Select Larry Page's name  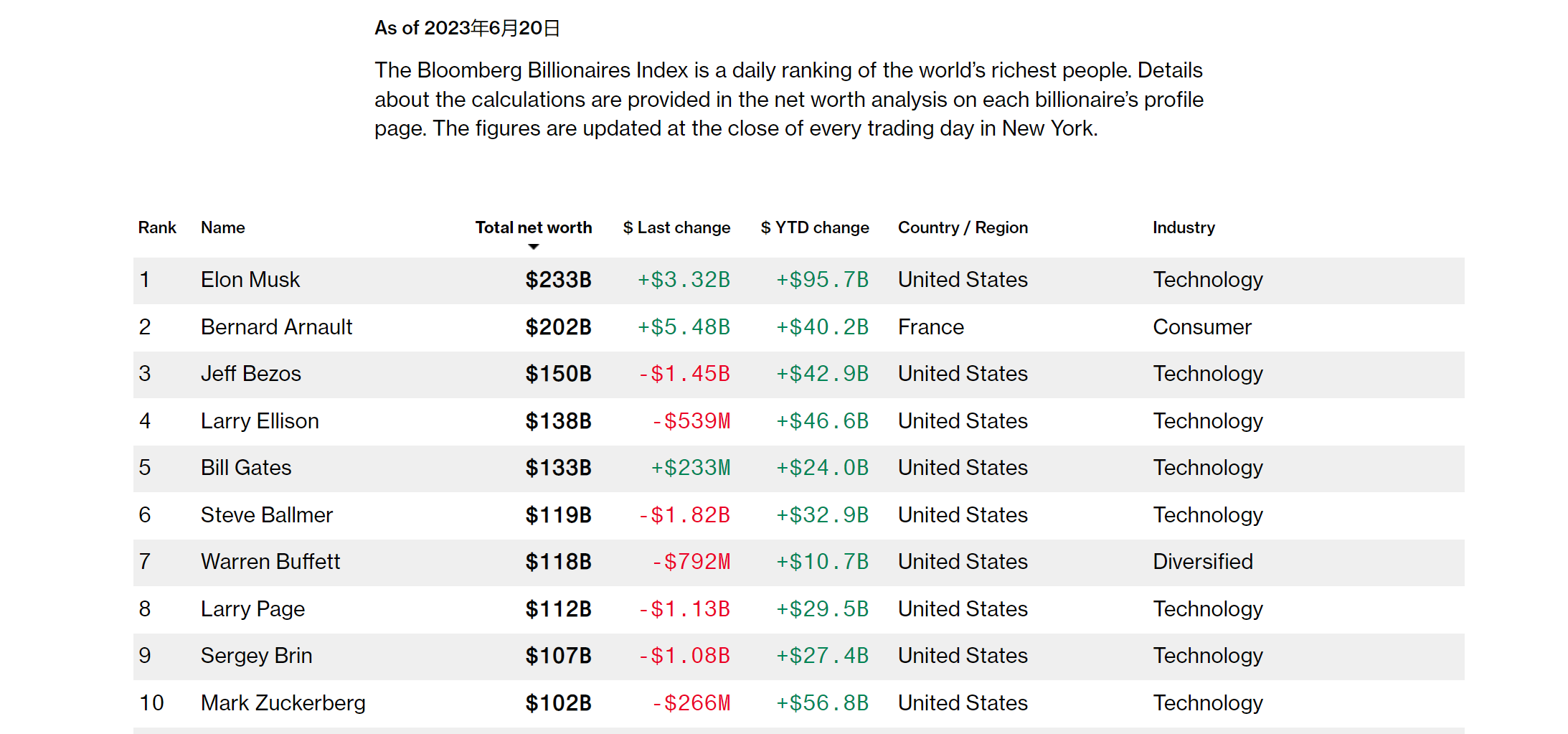[x=252, y=609]
